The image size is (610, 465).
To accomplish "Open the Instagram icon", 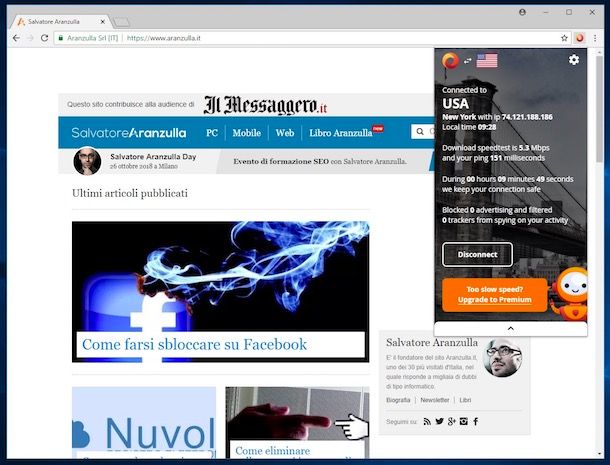I will tap(464, 421).
